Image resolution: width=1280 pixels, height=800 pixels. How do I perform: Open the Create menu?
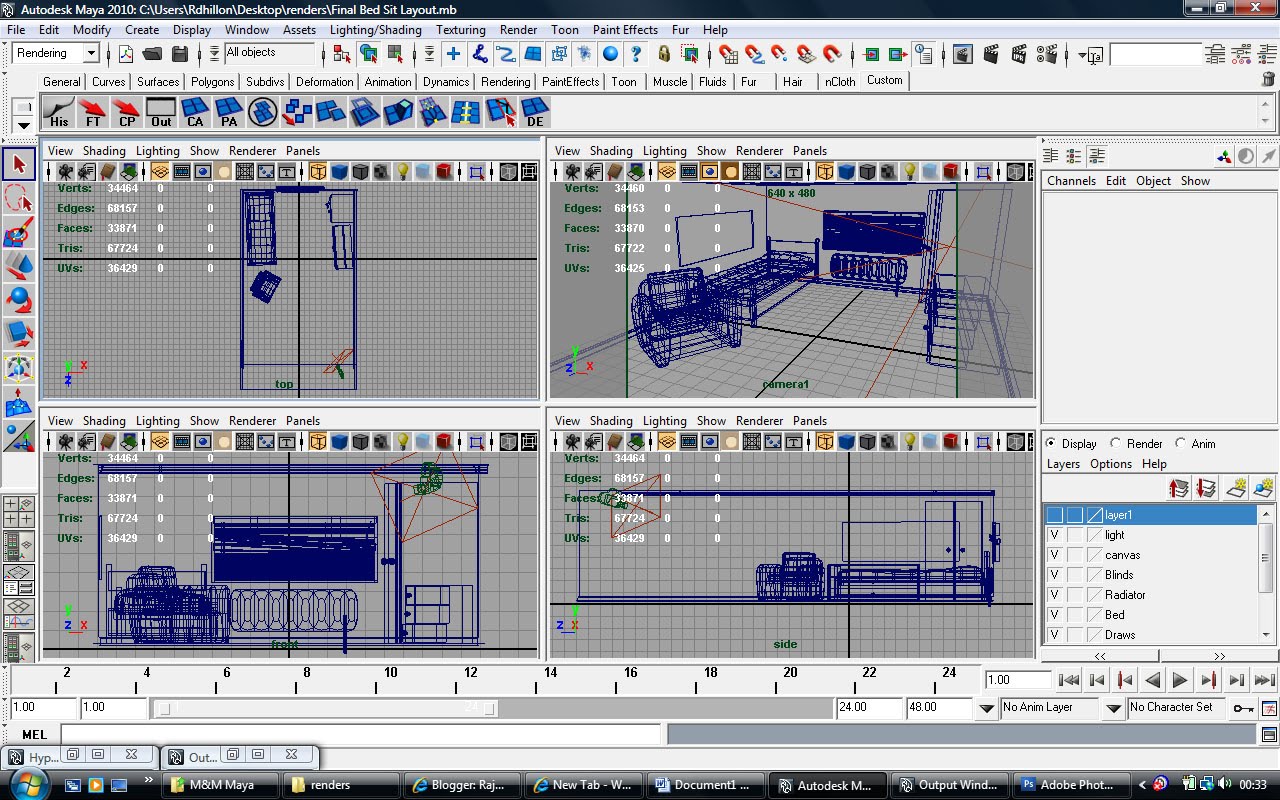[142, 30]
